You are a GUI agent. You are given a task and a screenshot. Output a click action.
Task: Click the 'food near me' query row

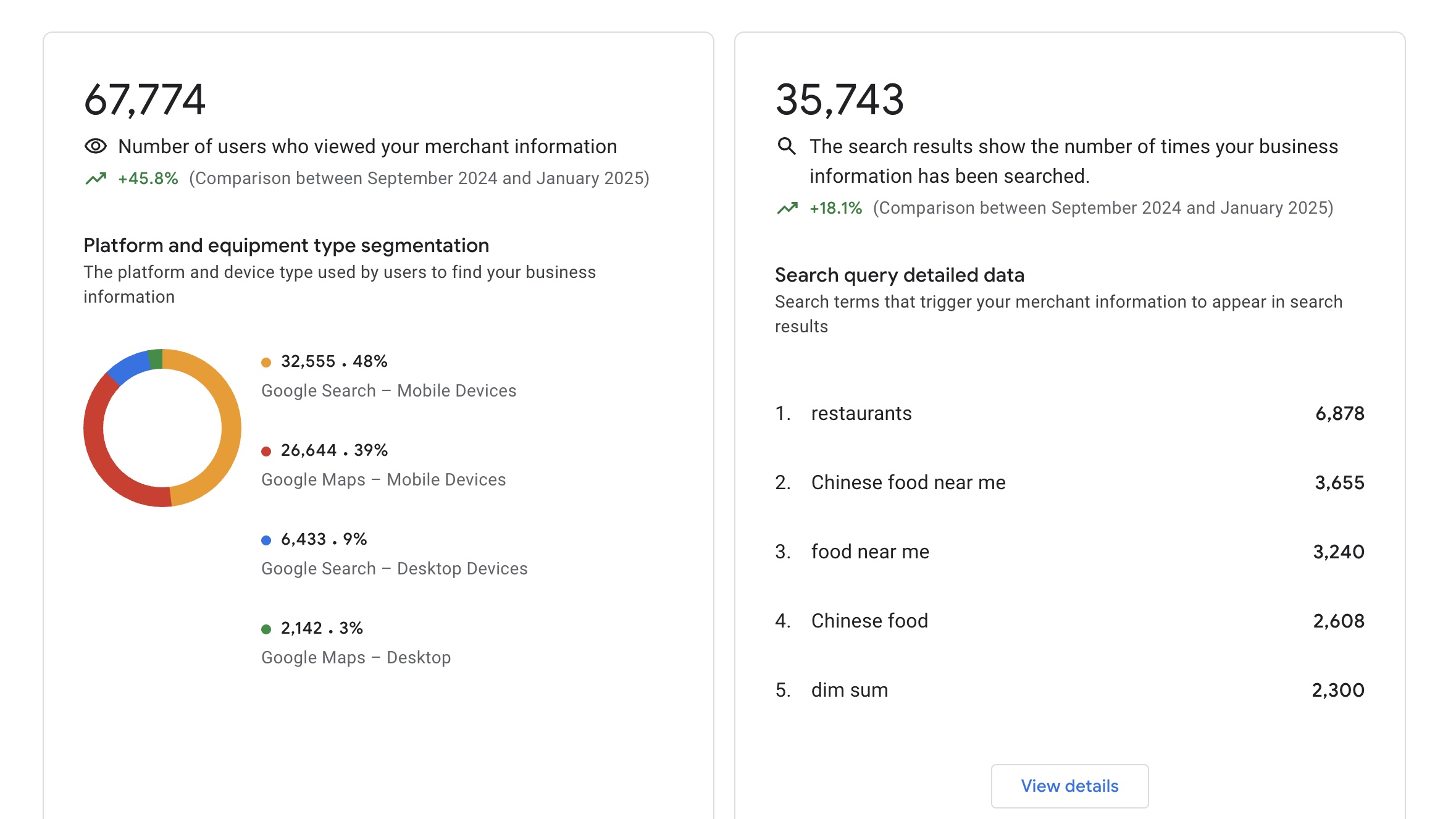(869, 552)
